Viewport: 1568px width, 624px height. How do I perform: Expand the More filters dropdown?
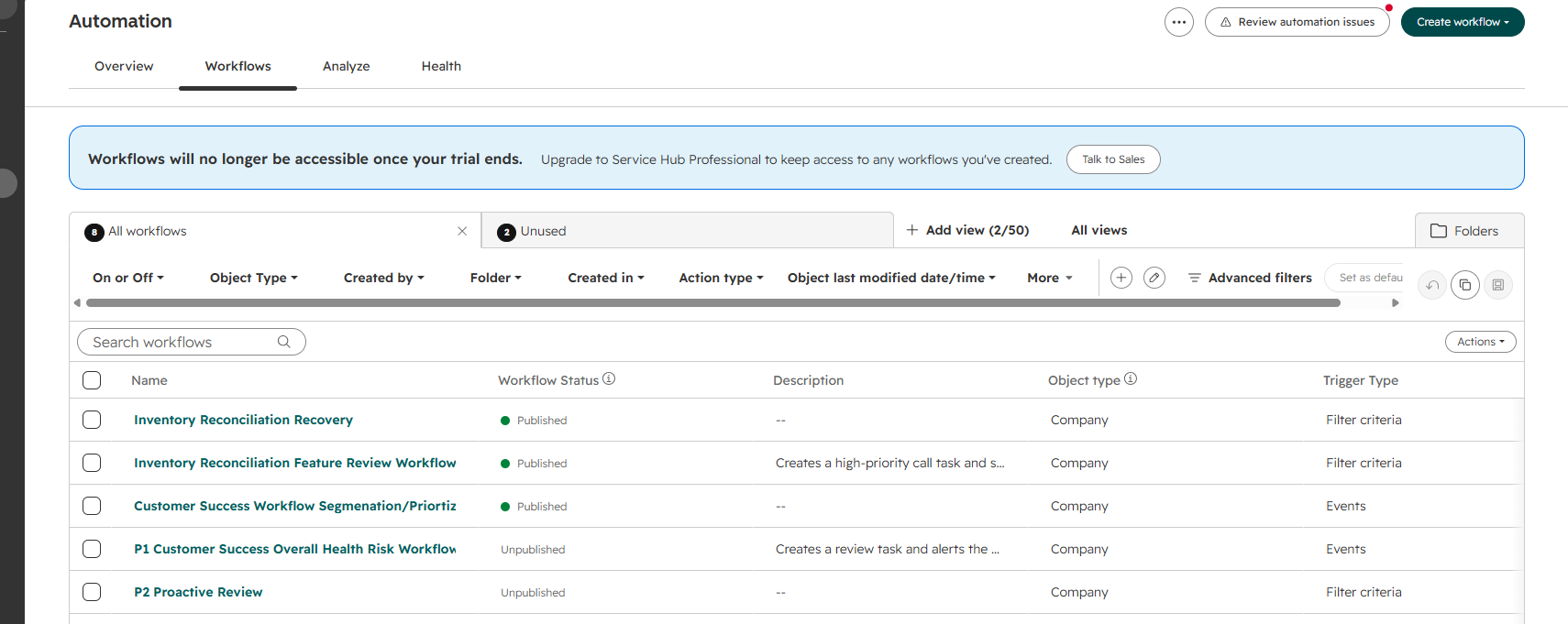1050,278
